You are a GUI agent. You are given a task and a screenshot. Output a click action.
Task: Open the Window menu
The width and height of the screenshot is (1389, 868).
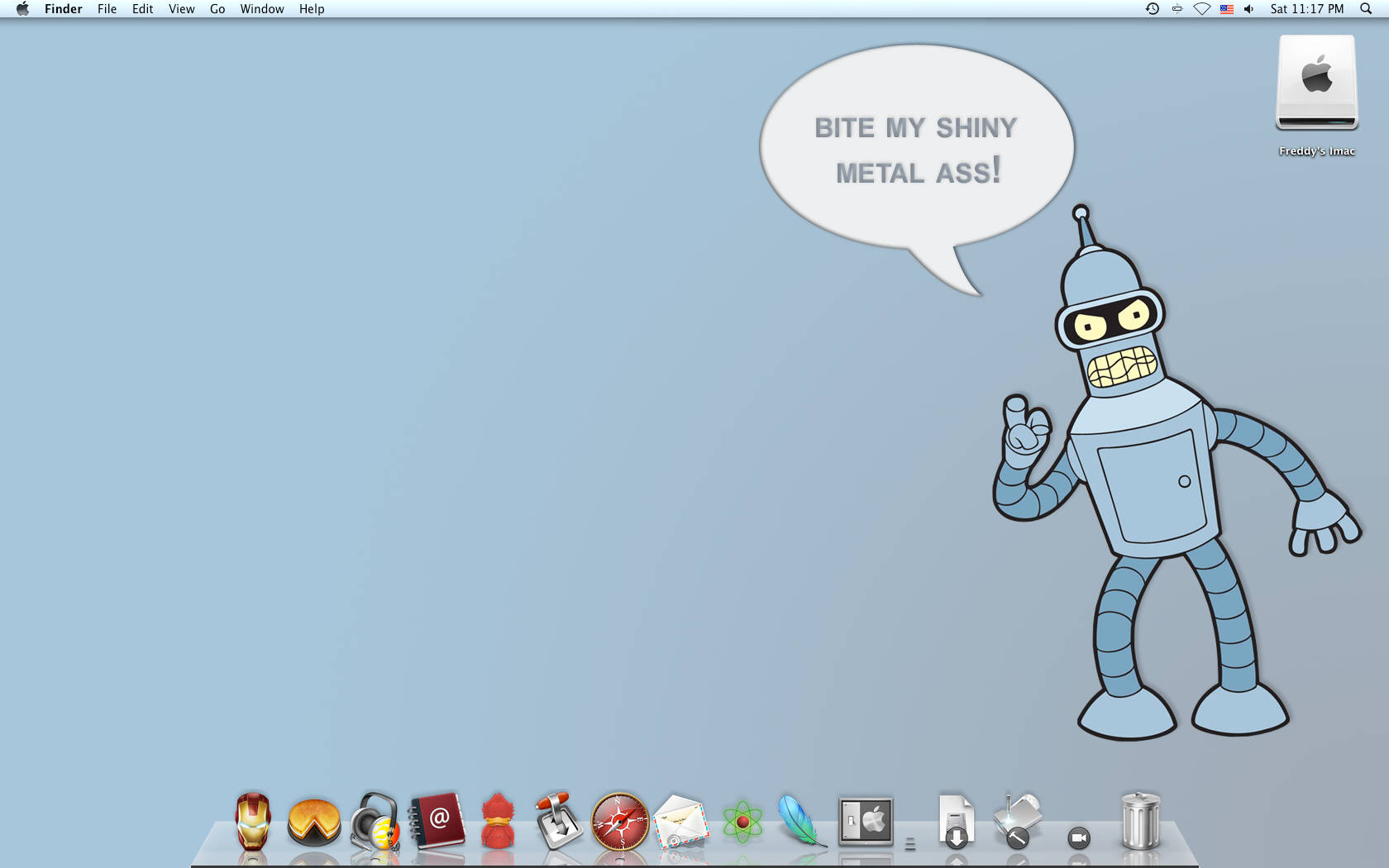[x=262, y=9]
